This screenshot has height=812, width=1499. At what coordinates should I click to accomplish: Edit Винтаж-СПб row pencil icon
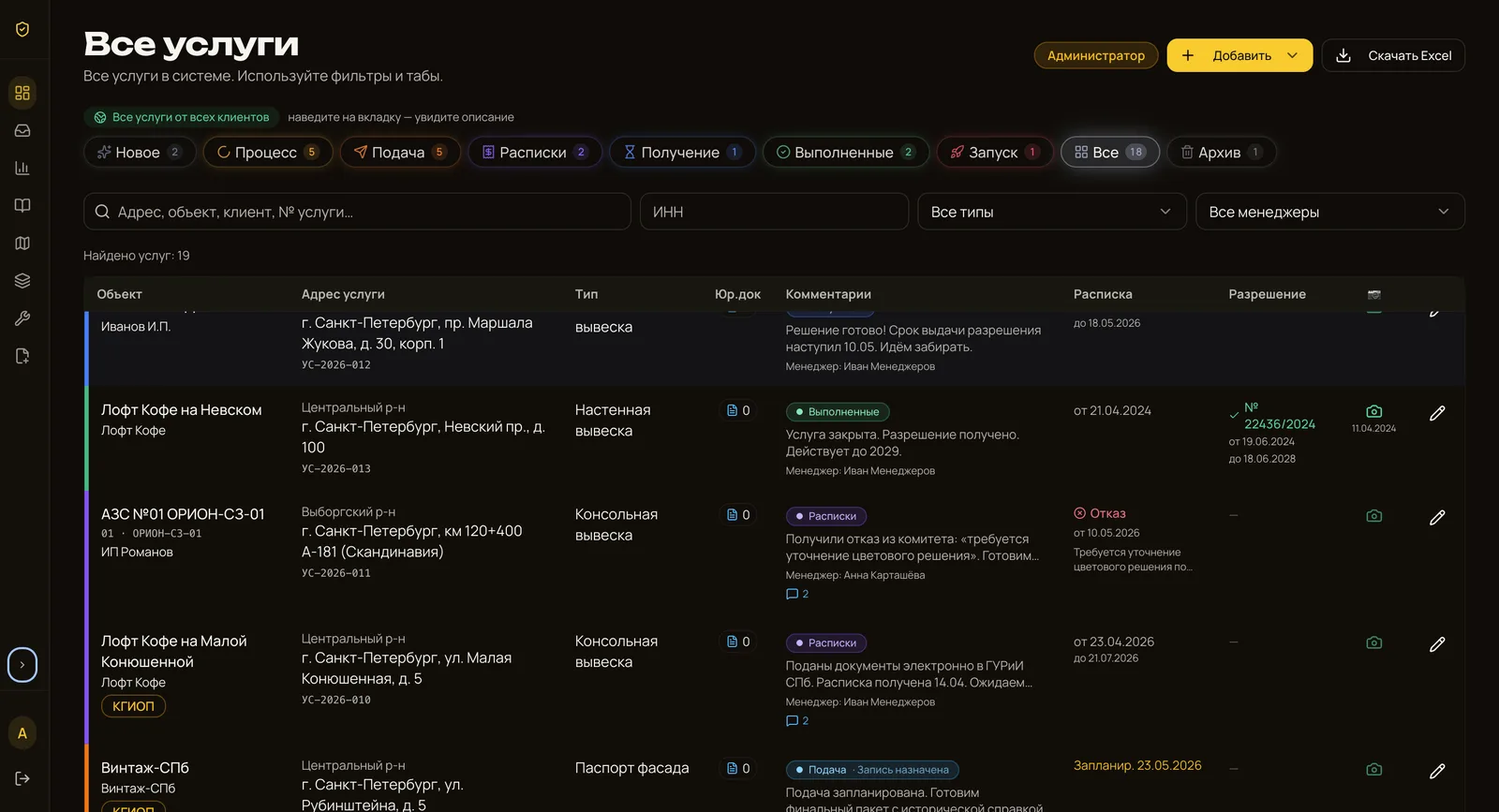[1437, 771]
